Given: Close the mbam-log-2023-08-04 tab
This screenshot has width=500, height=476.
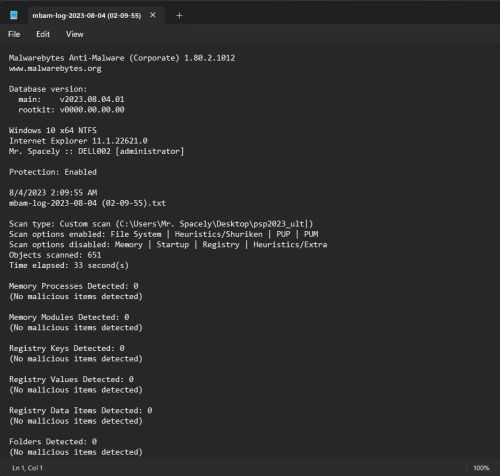Looking at the screenshot, I should [x=153, y=15].
